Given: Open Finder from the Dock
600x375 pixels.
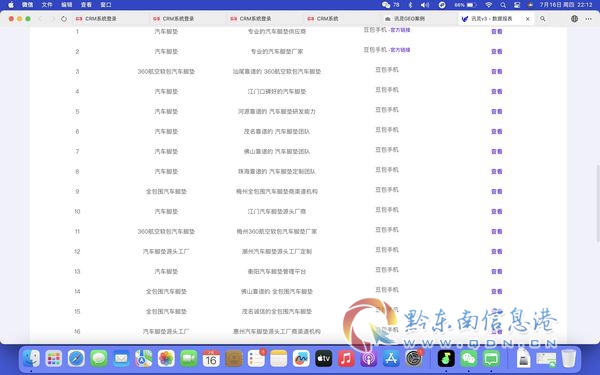Looking at the screenshot, I should coord(31,359).
